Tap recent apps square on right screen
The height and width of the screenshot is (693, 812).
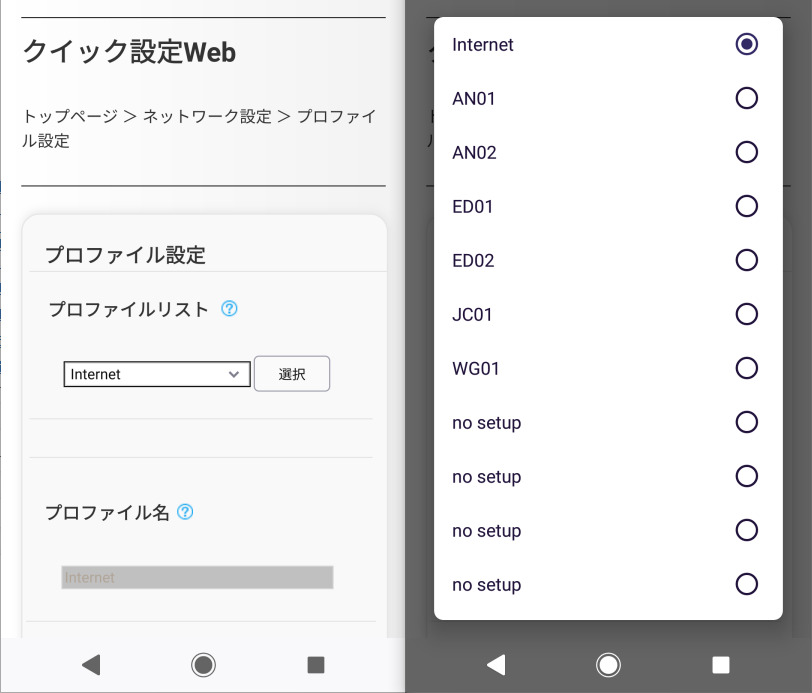pos(721,664)
